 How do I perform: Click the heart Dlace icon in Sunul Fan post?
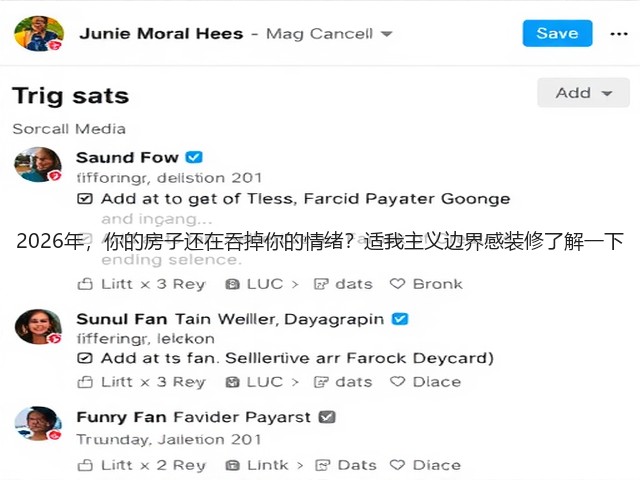pos(397,382)
